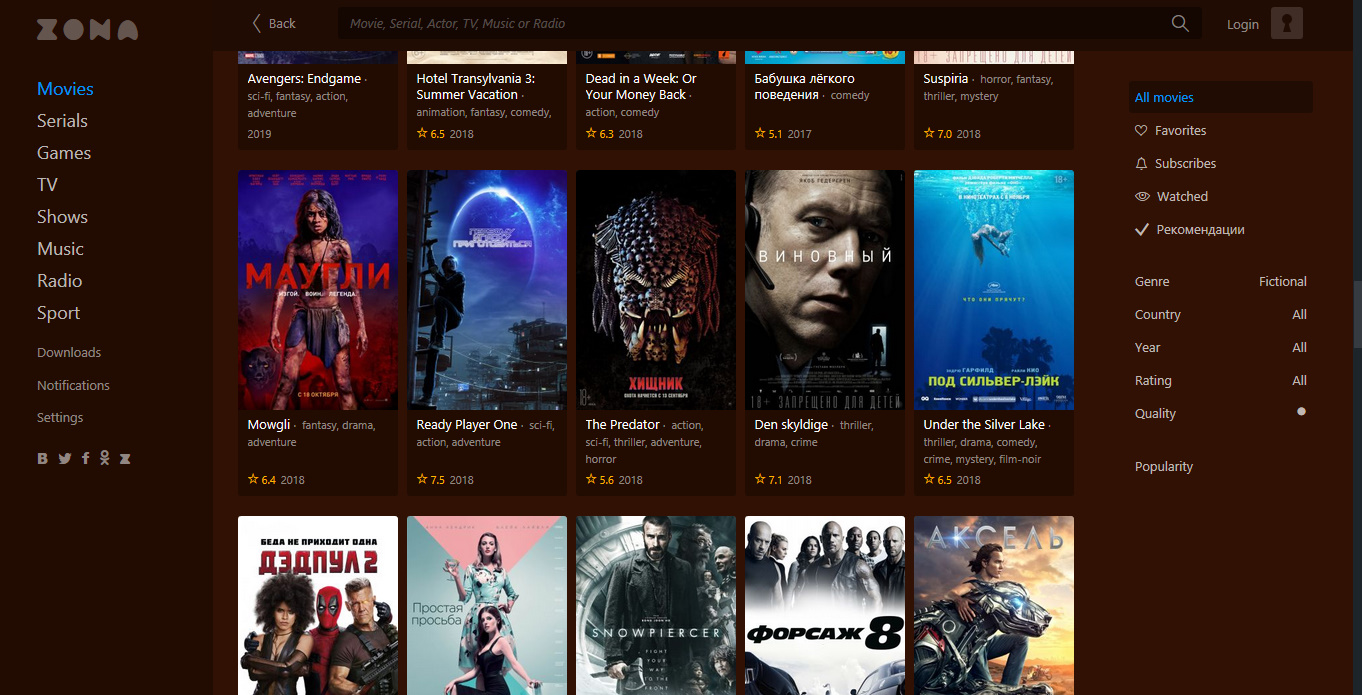Open the Sport section
The height and width of the screenshot is (695, 1362).
tap(58, 313)
